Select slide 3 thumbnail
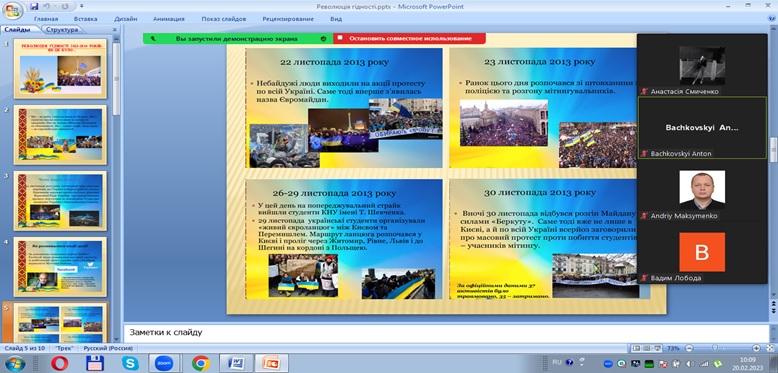778x373 pixels. [60, 200]
